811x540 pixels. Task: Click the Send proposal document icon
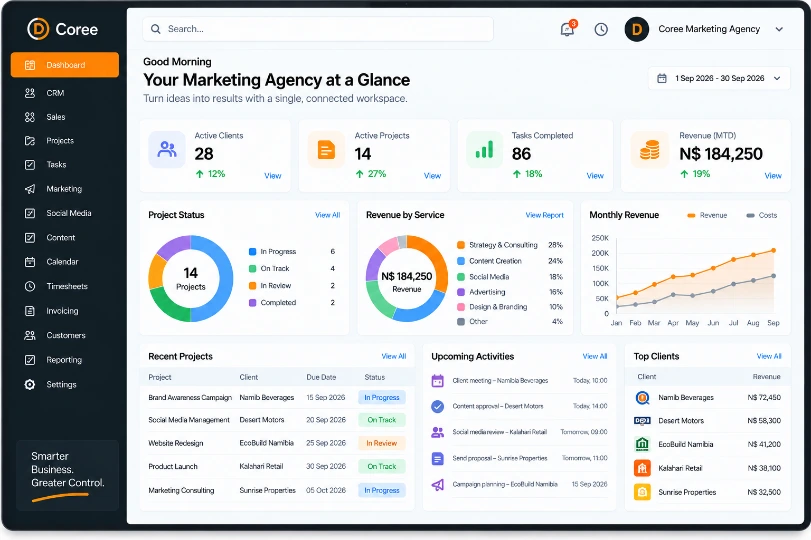[x=438, y=458]
